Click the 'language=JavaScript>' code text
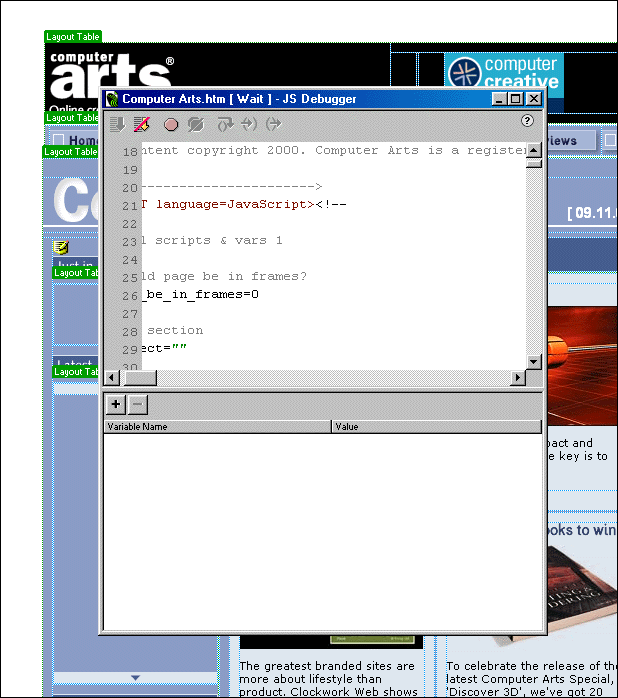The height and width of the screenshot is (698, 618). tap(235, 204)
